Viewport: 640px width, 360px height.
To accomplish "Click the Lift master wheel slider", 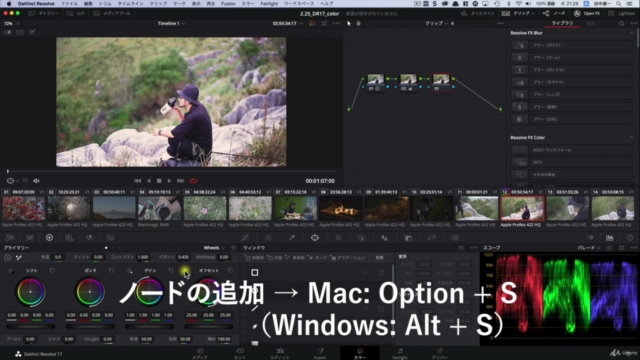I will click(31, 327).
